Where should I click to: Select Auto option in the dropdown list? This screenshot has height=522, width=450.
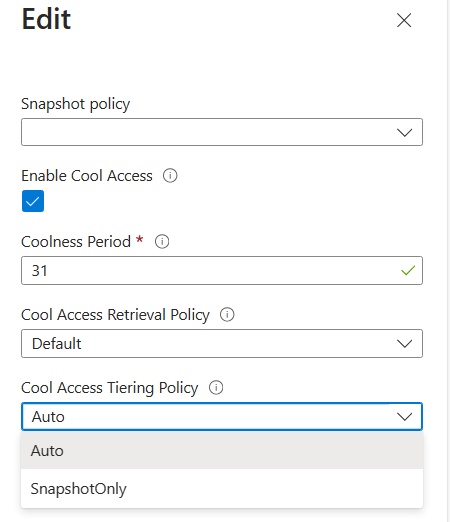tap(222, 451)
